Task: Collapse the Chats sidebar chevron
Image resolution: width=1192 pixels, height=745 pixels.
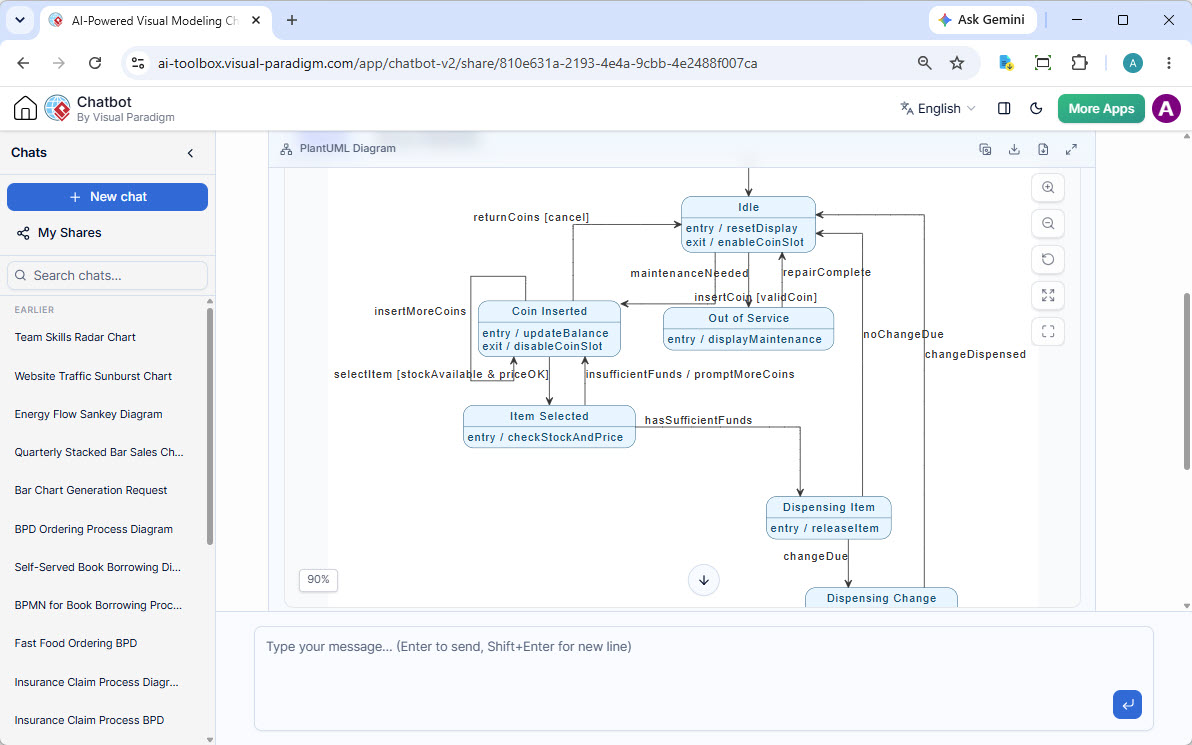Action: [190, 153]
